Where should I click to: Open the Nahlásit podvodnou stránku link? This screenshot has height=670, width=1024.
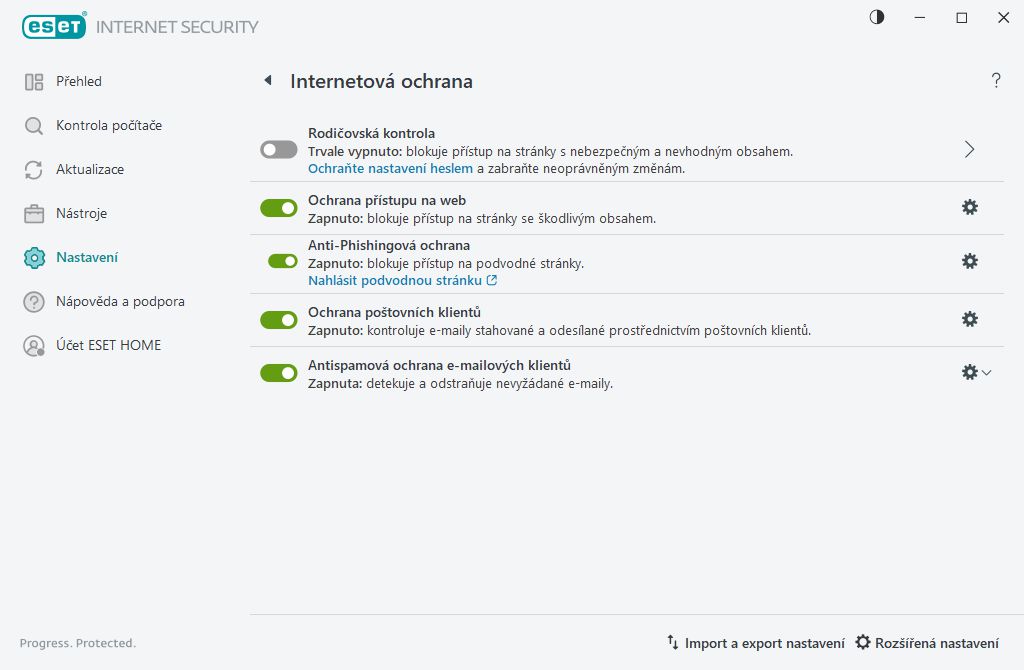pos(402,280)
